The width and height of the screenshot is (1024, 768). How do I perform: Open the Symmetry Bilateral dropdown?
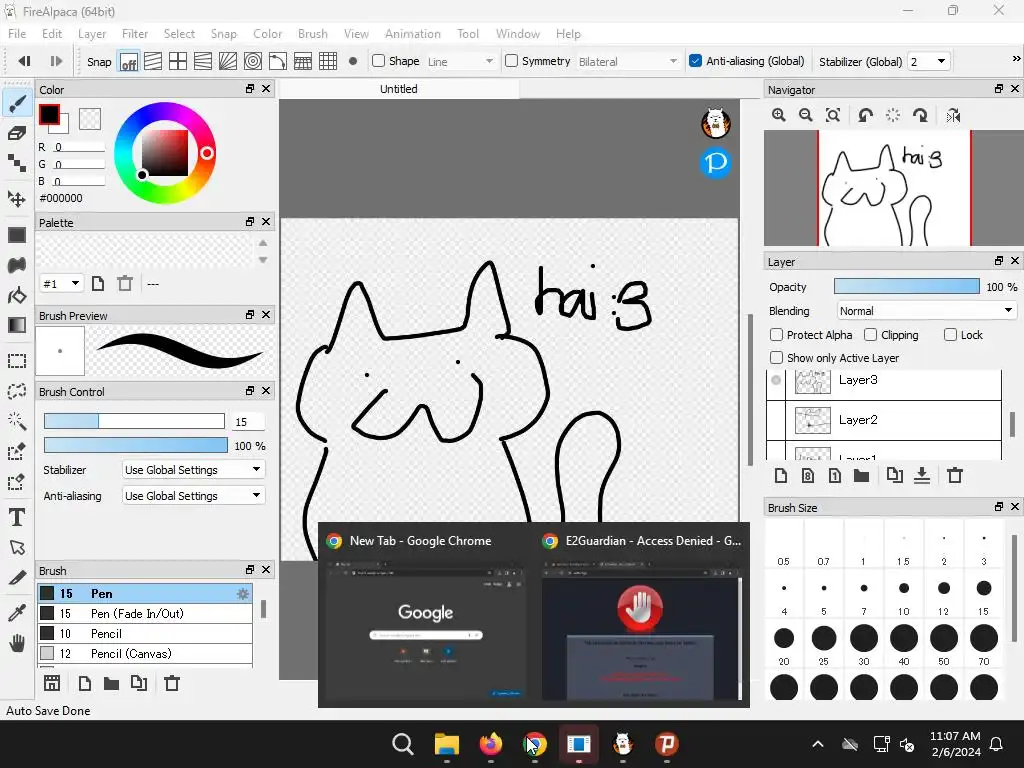(628, 61)
